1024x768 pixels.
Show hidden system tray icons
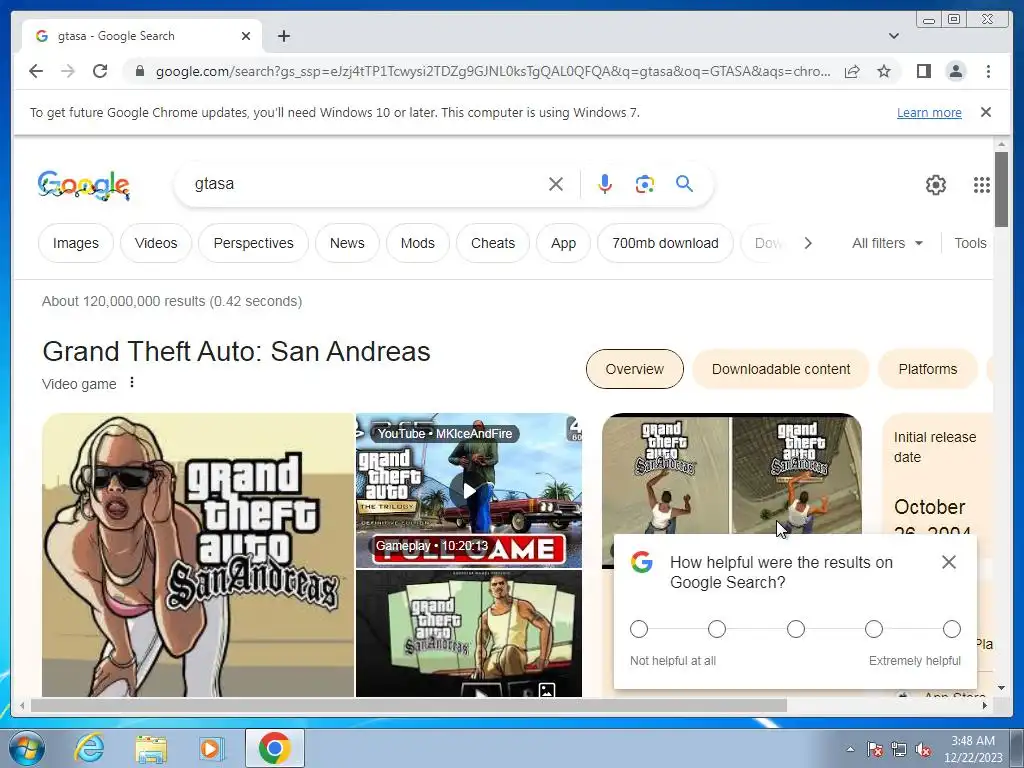coord(850,749)
